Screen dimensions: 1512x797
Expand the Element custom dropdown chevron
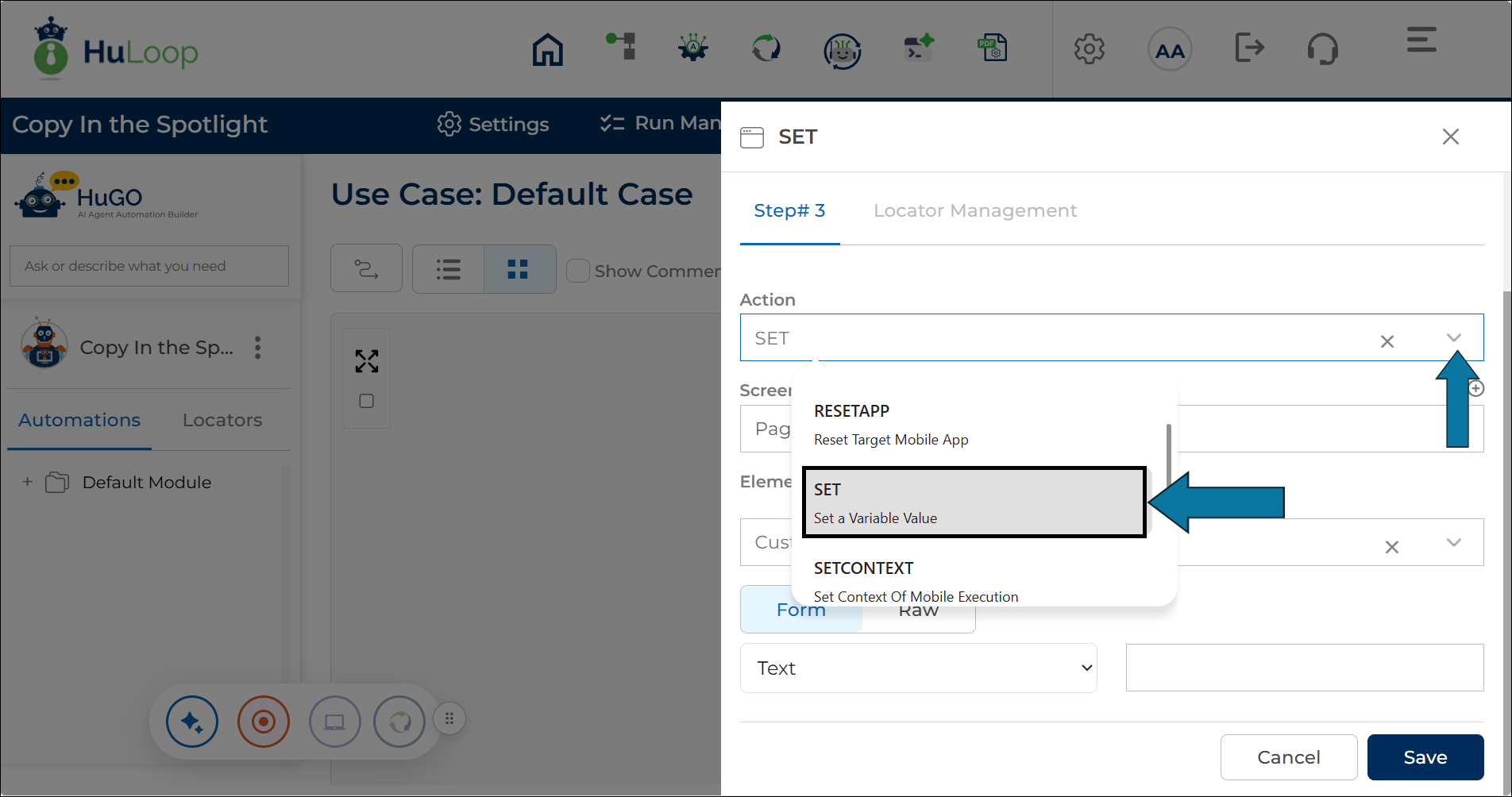pyautogui.click(x=1454, y=543)
